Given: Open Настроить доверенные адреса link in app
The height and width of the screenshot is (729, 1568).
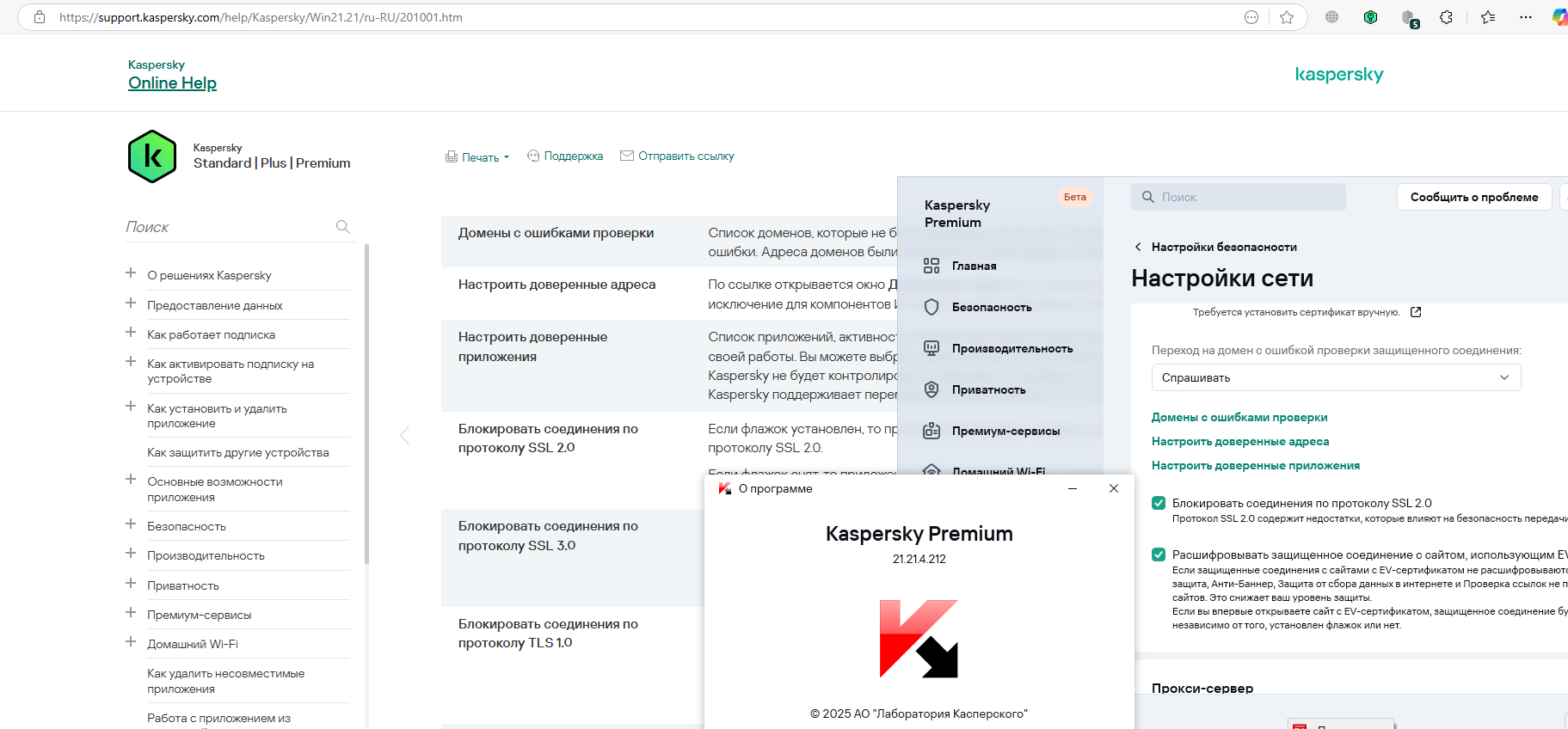Looking at the screenshot, I should (1240, 441).
